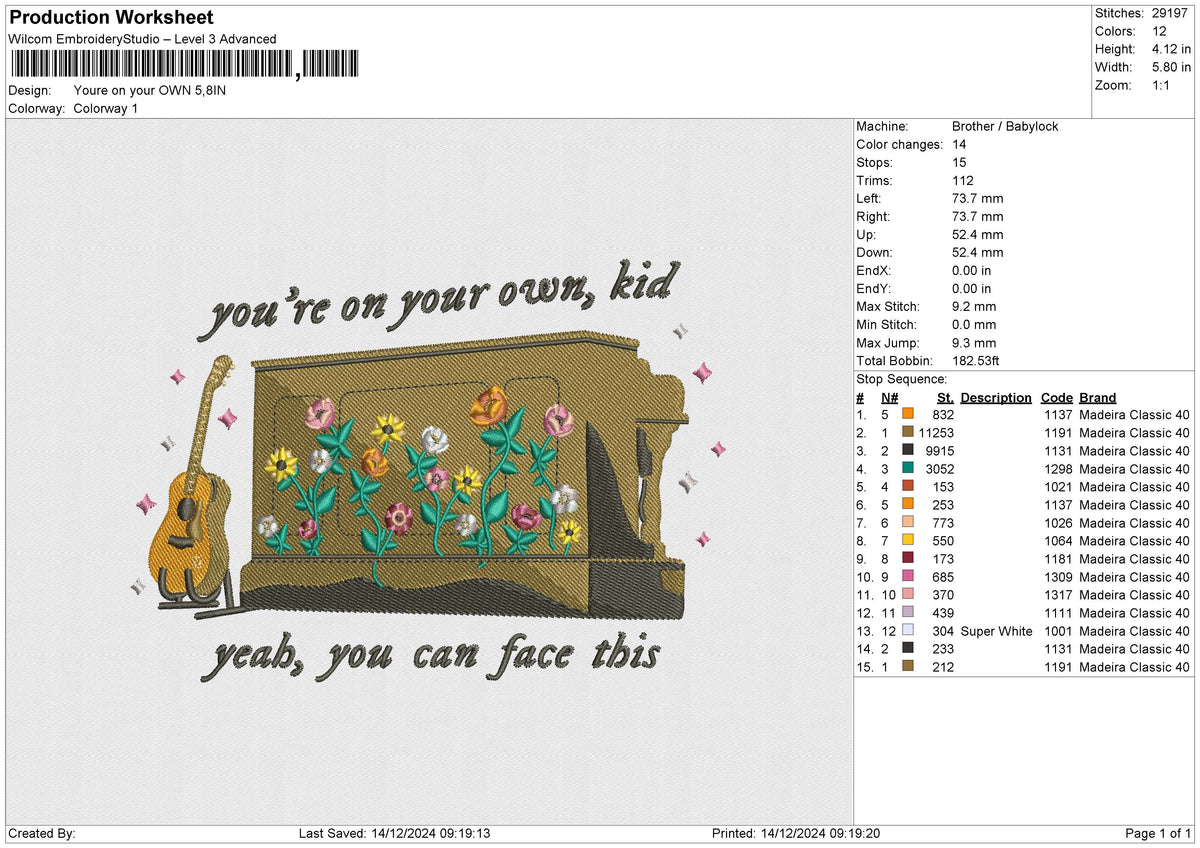Click the 'Code' column header

click(x=1056, y=397)
